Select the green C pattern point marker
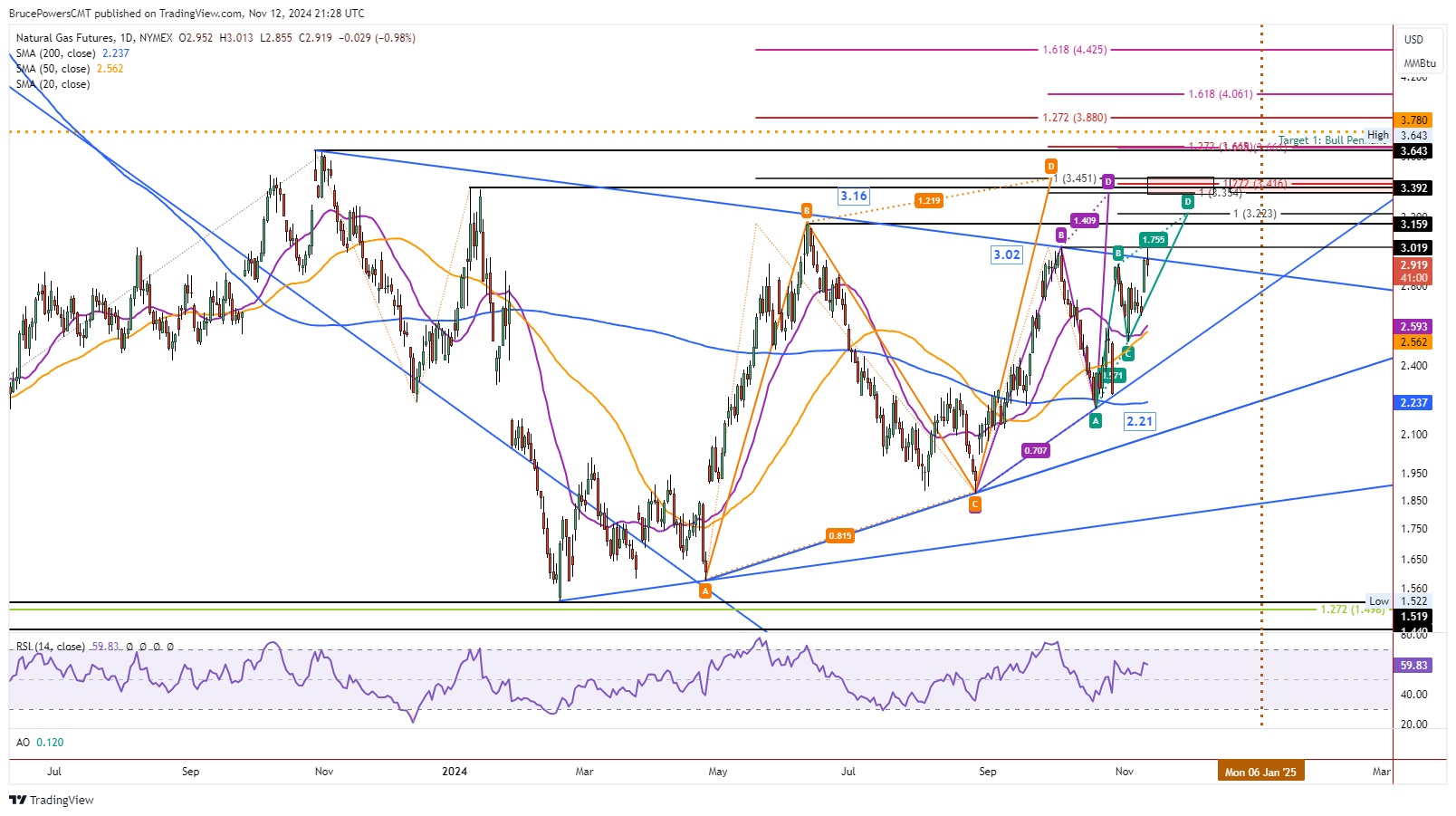This screenshot has height=816, width=1456. (x=1128, y=352)
